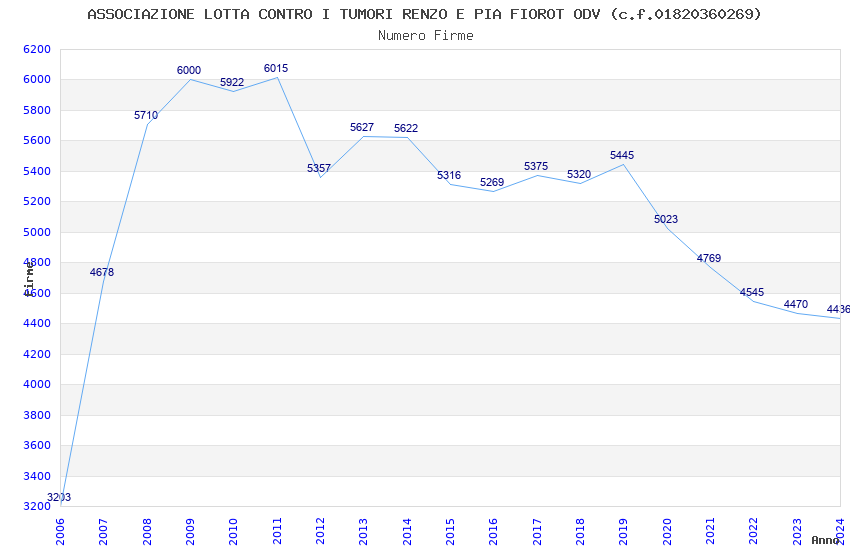Screen dimensions: 850x550
Task: Click the y-axis value 5200
Action: pyautogui.click(x=37, y=202)
